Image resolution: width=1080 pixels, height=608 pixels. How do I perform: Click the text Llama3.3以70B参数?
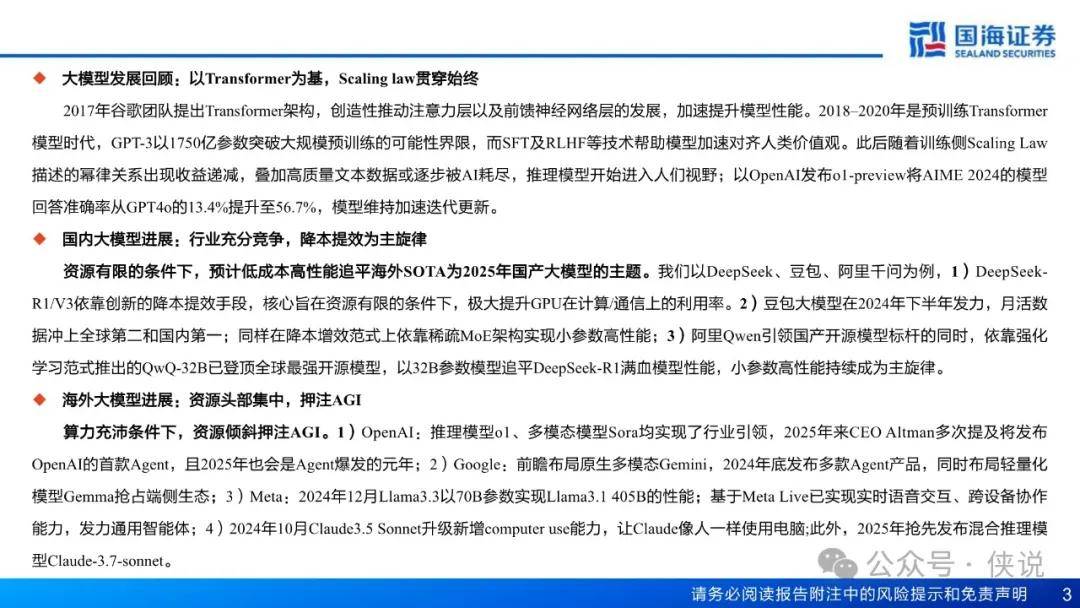tap(447, 496)
